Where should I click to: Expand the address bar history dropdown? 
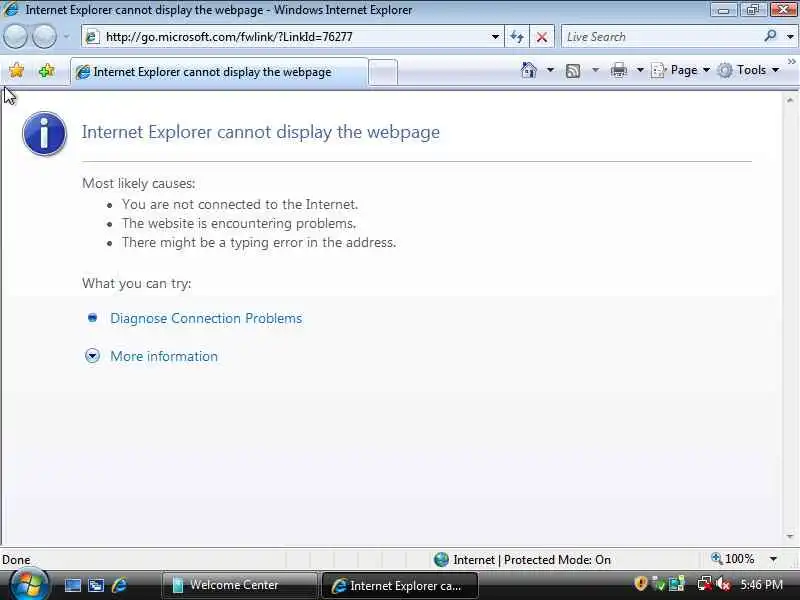(x=495, y=37)
